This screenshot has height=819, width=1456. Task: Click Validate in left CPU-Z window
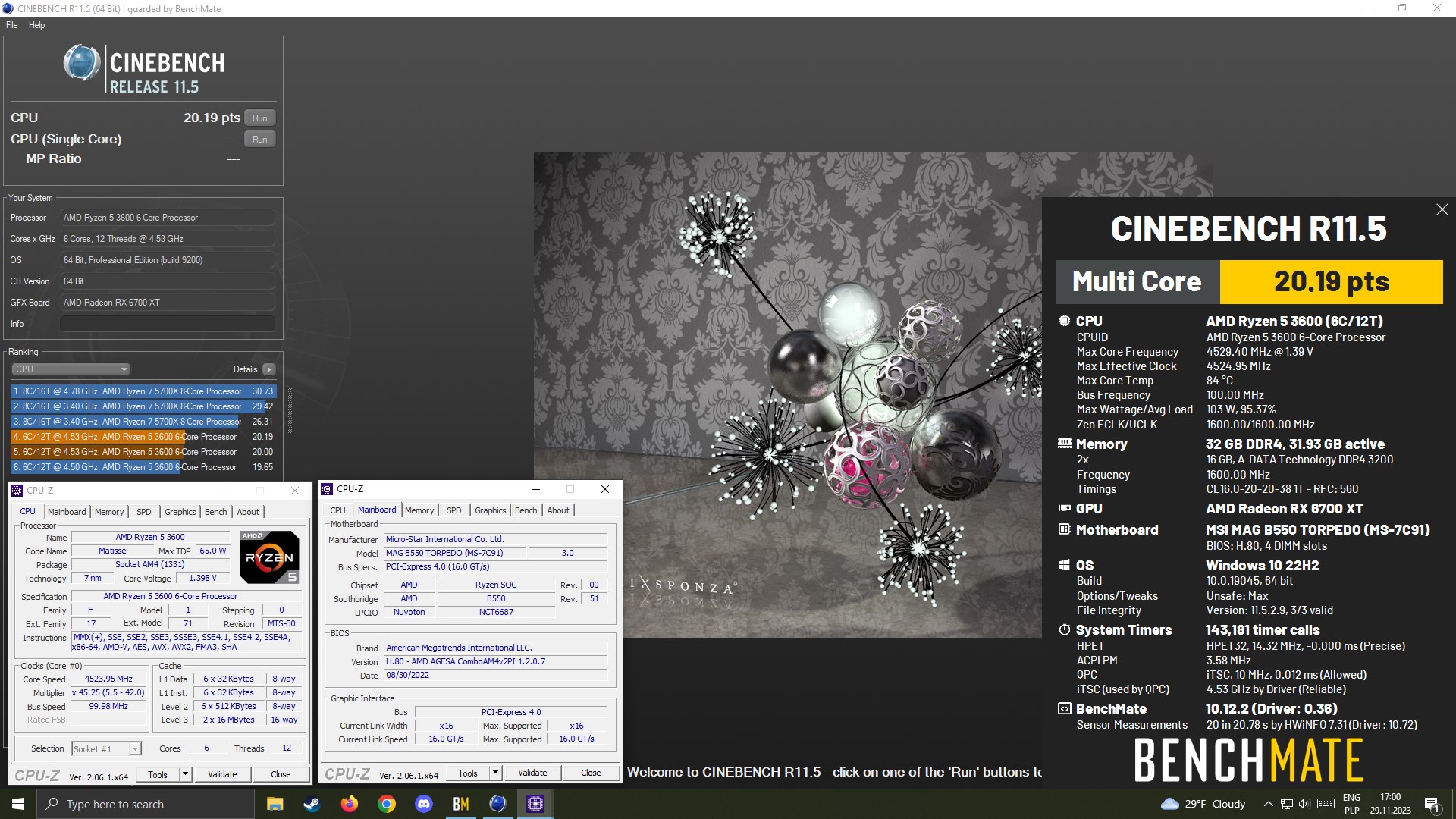[222, 774]
